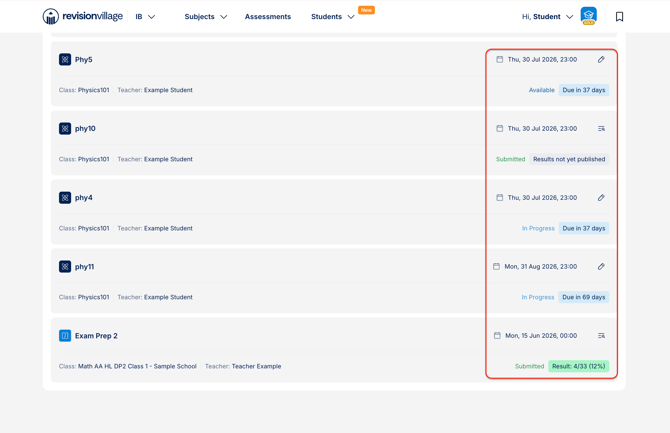Image resolution: width=670 pixels, height=433 pixels.
Task: Click the orange New badge
Action: 366,10
